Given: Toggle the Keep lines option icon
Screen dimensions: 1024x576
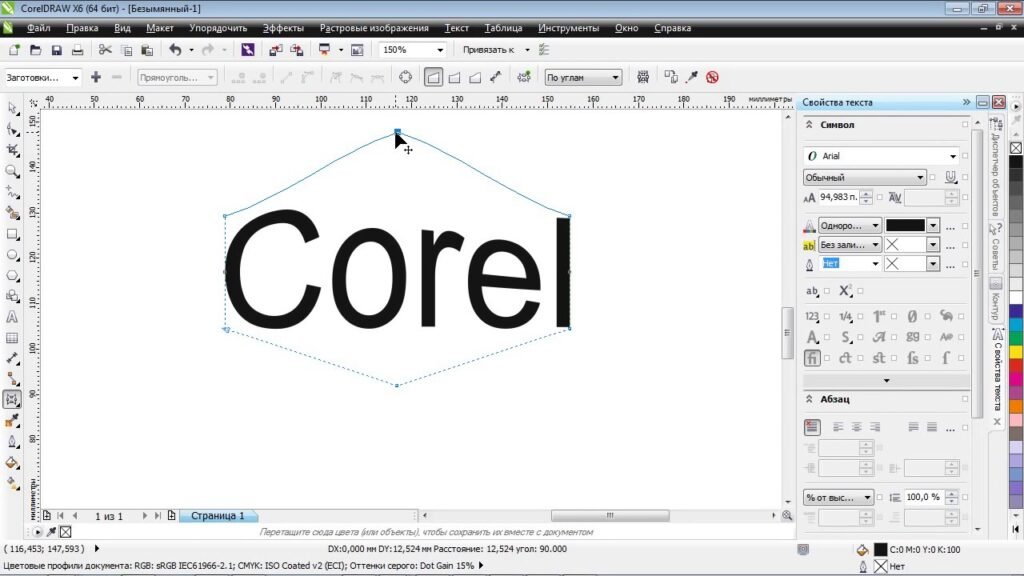Looking at the screenshot, I should (x=643, y=77).
